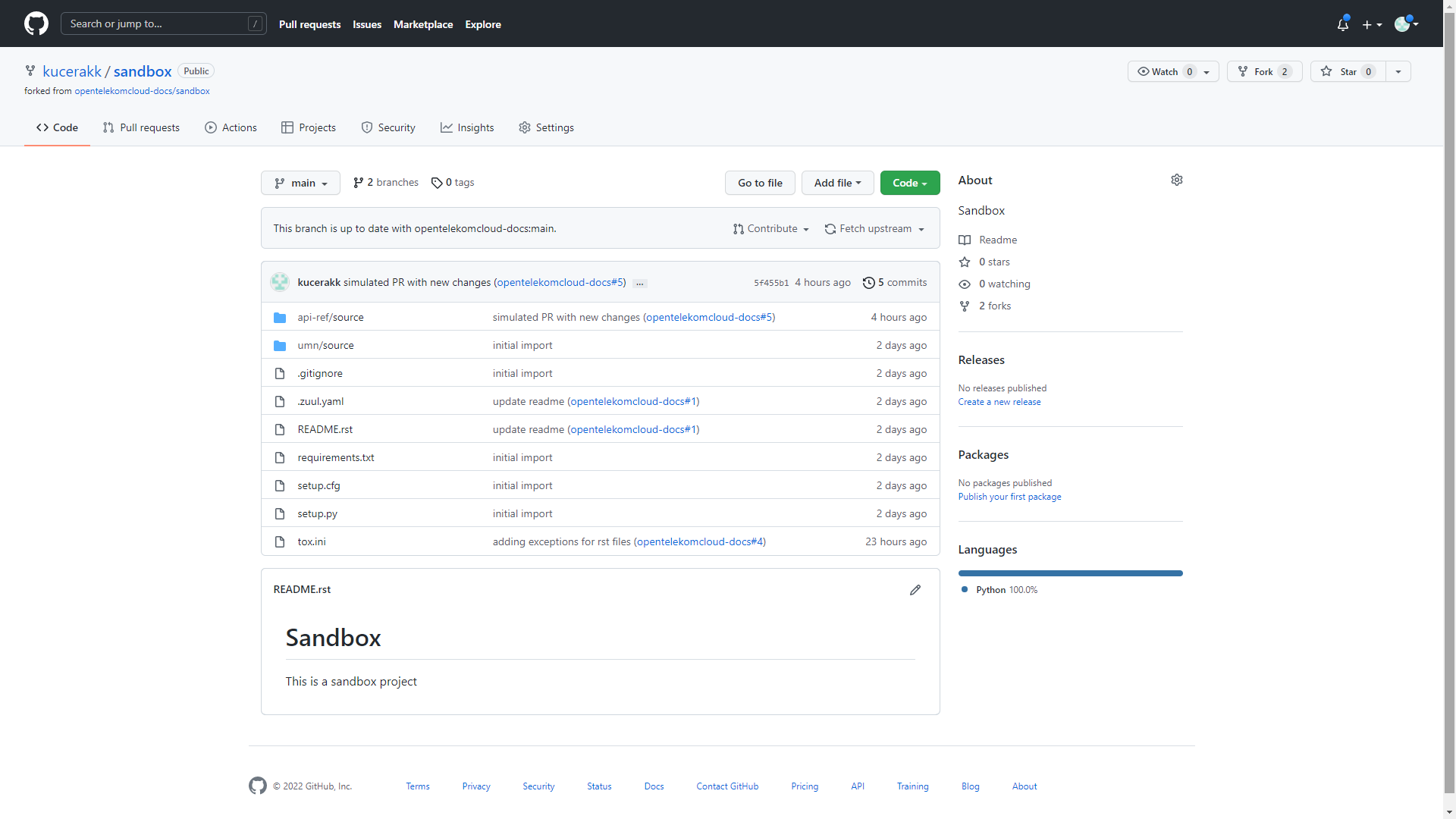Click the Go to file button

(x=760, y=183)
